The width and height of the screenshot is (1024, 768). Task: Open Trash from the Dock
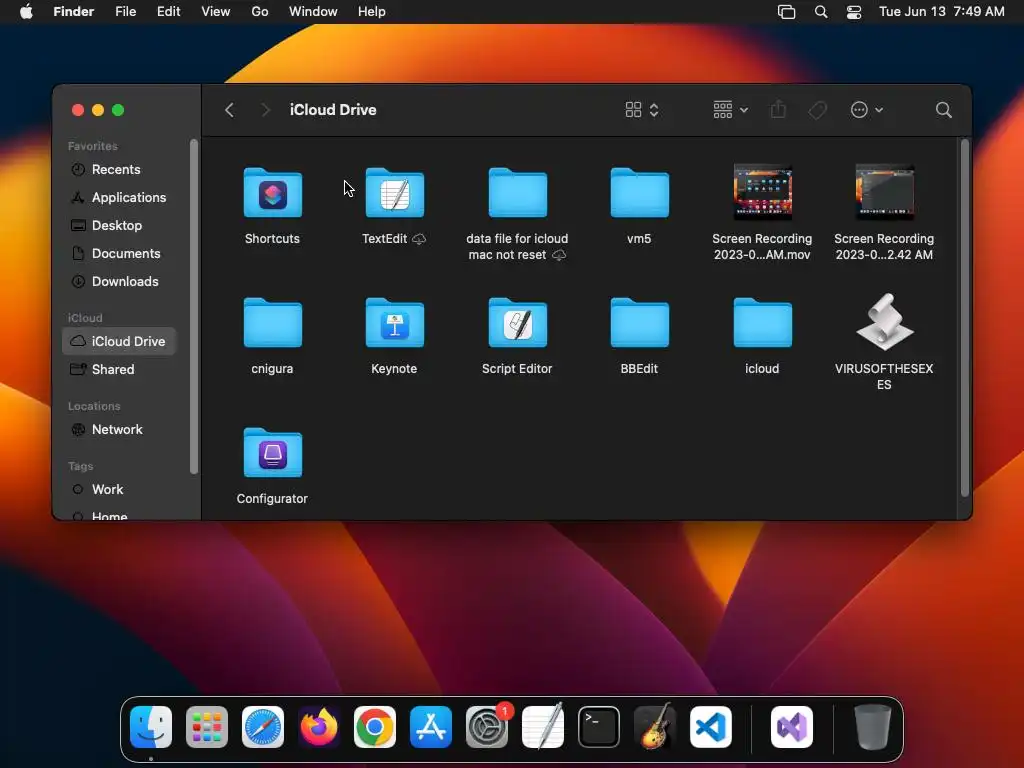[x=872, y=727]
